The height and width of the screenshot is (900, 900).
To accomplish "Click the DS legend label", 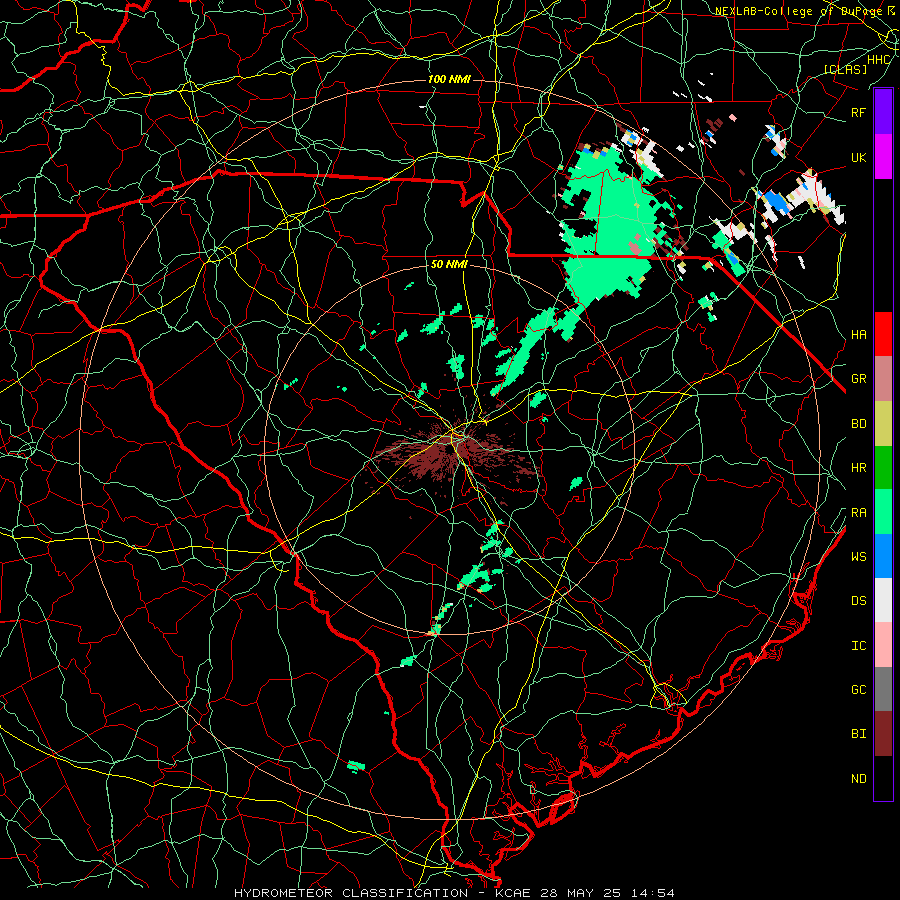I will tap(859, 601).
